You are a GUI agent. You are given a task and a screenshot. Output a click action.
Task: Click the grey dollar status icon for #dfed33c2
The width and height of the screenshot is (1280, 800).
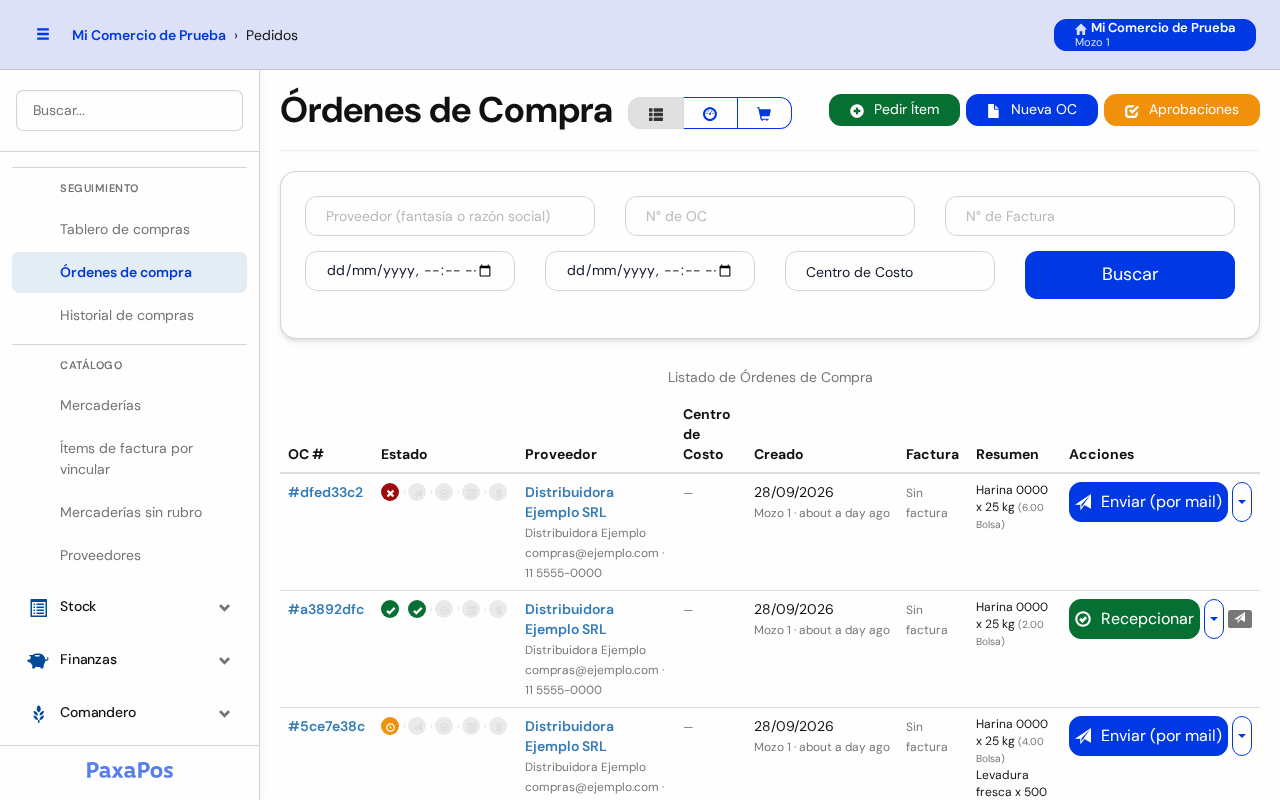(498, 492)
